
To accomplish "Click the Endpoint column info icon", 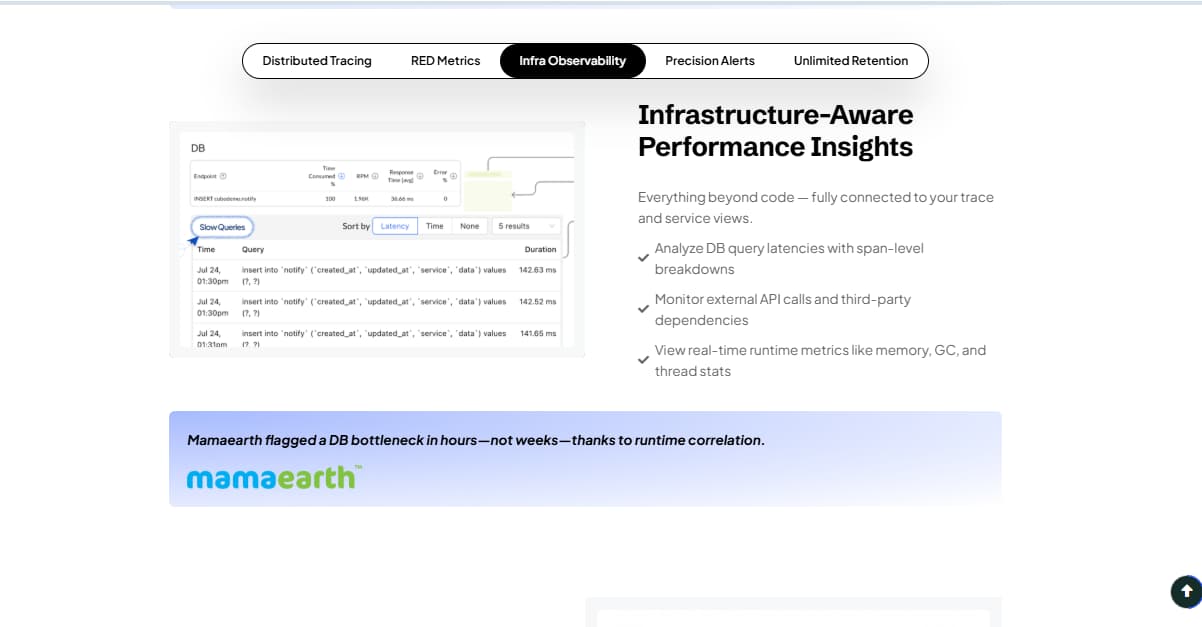I will tap(223, 176).
